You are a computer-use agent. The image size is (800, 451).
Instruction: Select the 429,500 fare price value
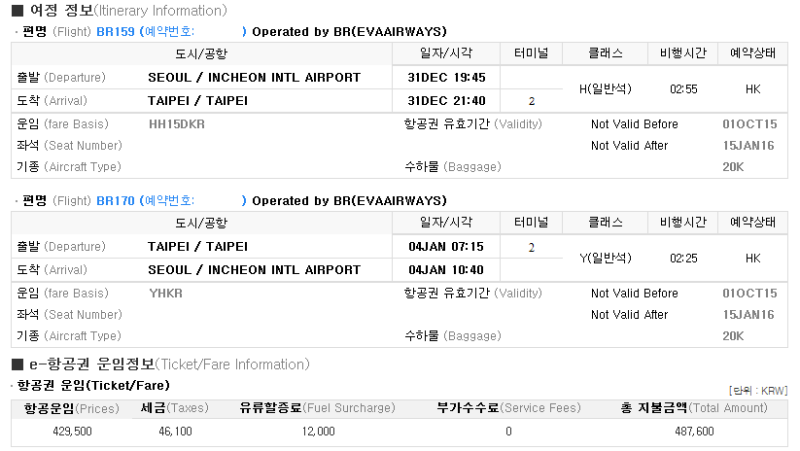pyautogui.click(x=72, y=431)
